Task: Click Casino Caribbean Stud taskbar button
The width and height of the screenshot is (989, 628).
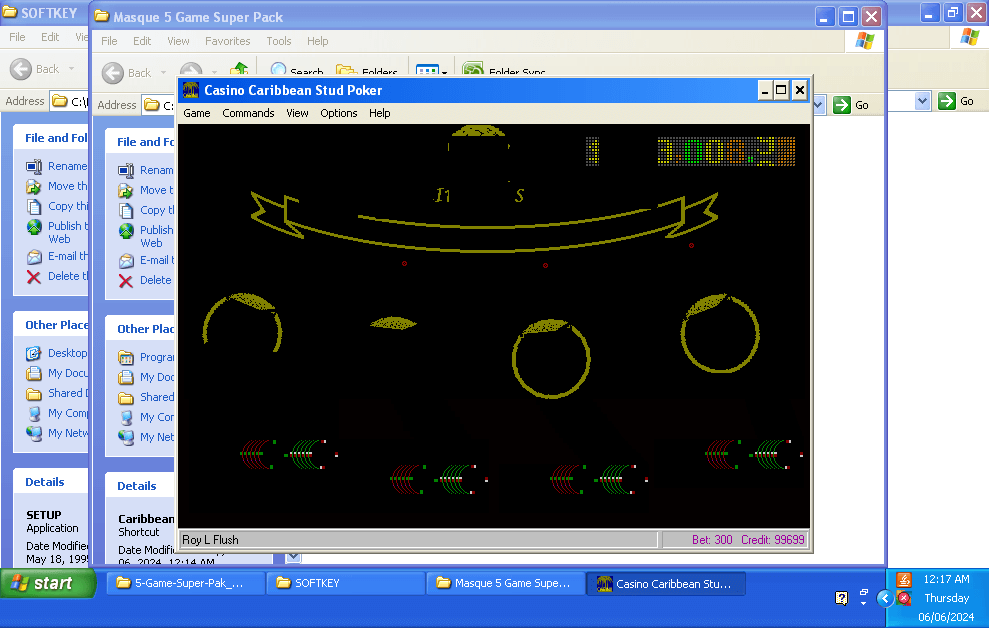Action: coord(666,583)
